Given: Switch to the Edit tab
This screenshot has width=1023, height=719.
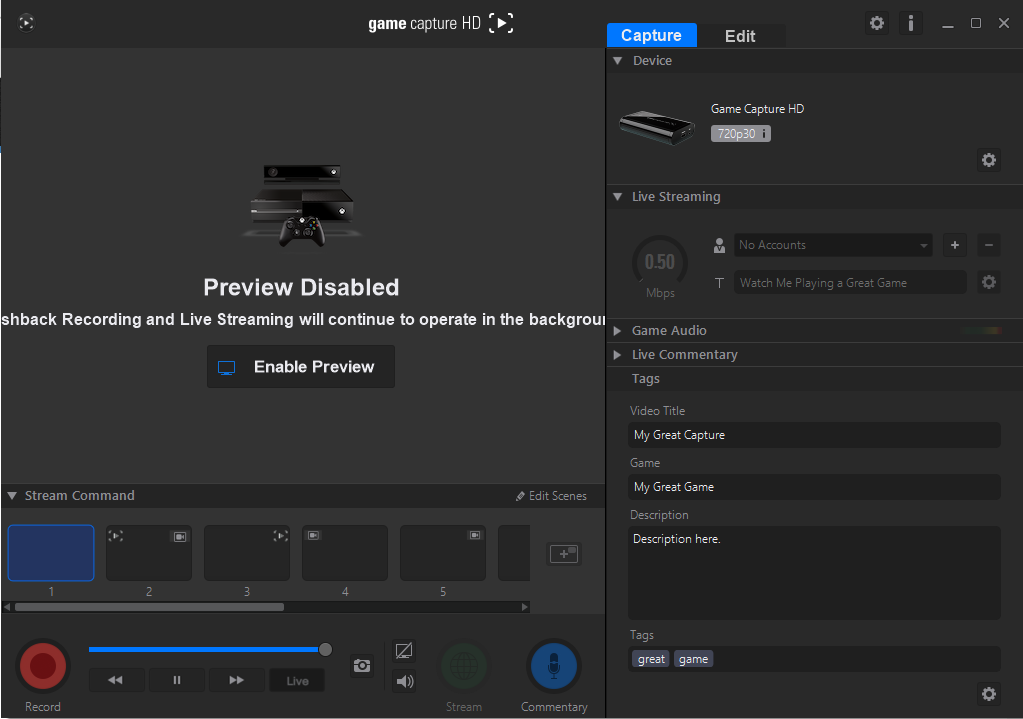Looking at the screenshot, I should 740,36.
